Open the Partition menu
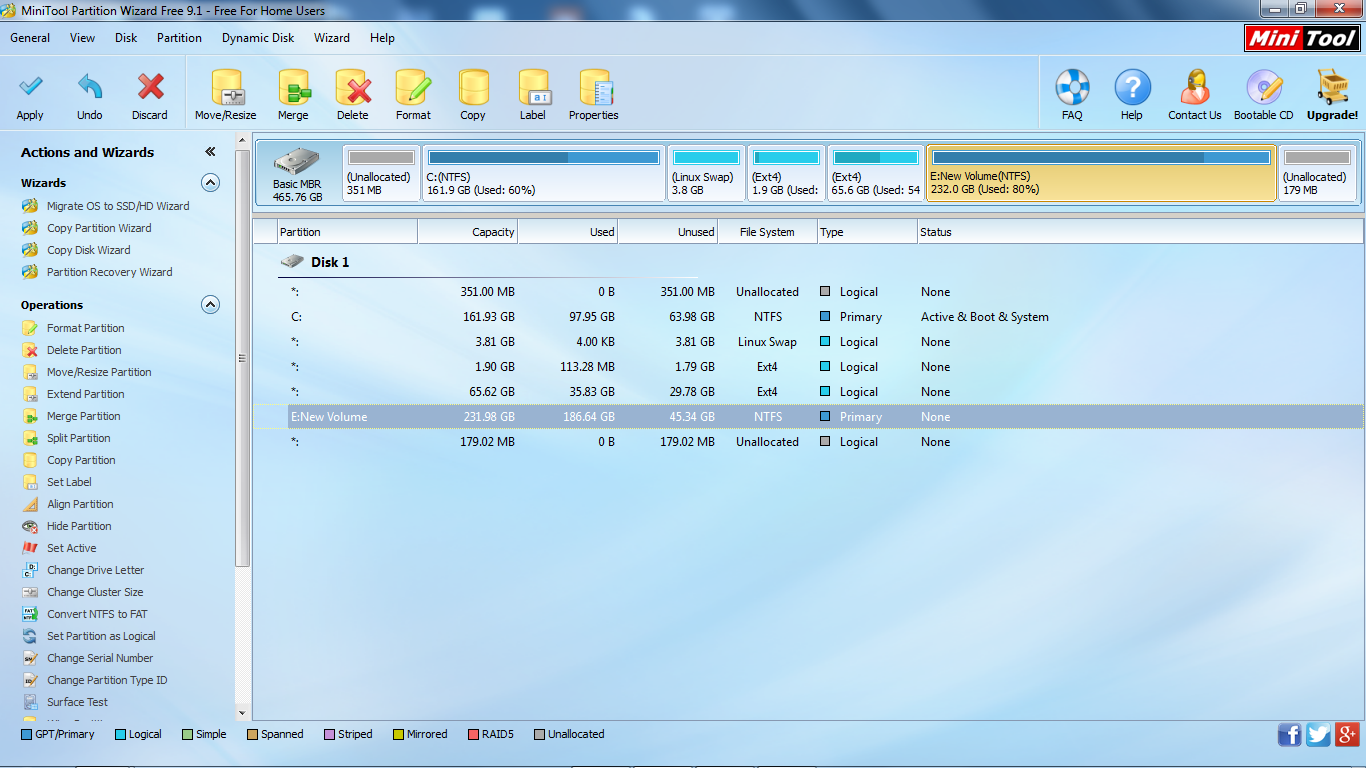1366x768 pixels. (x=179, y=38)
